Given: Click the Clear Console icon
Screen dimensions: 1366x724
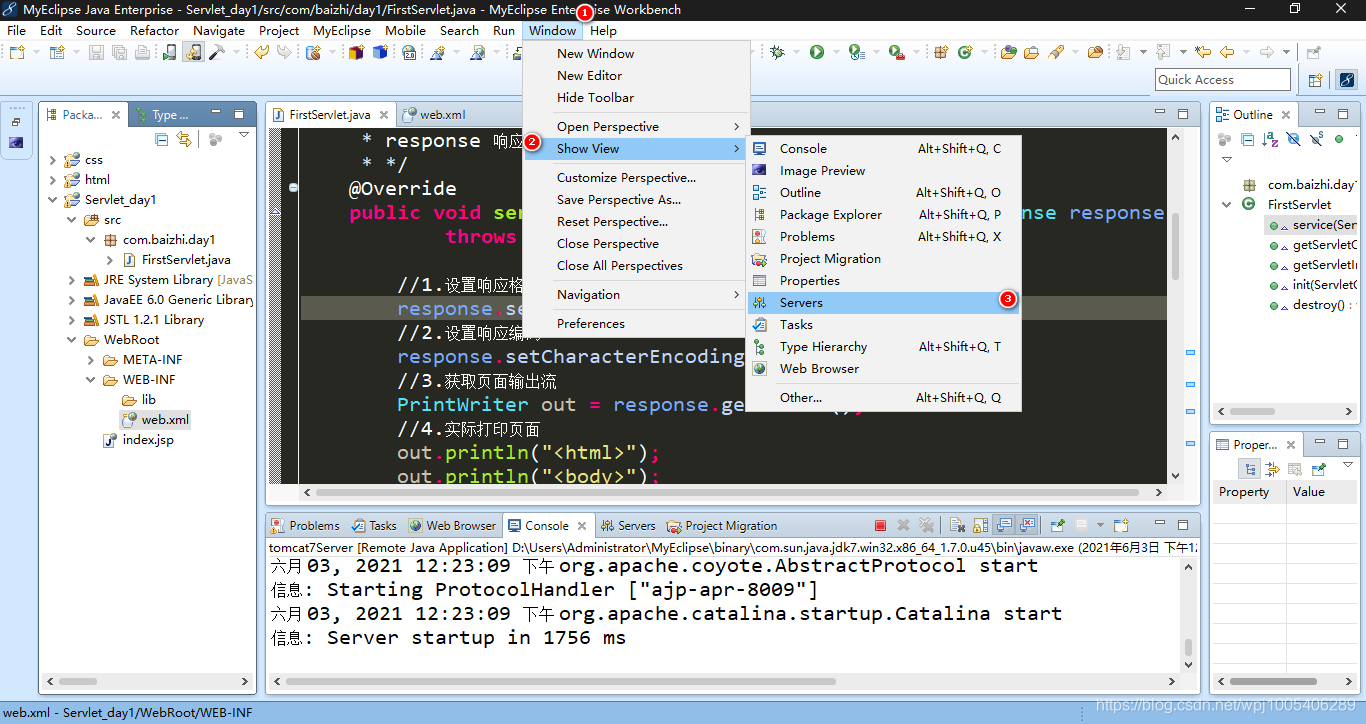Looking at the screenshot, I should click(x=956, y=526).
